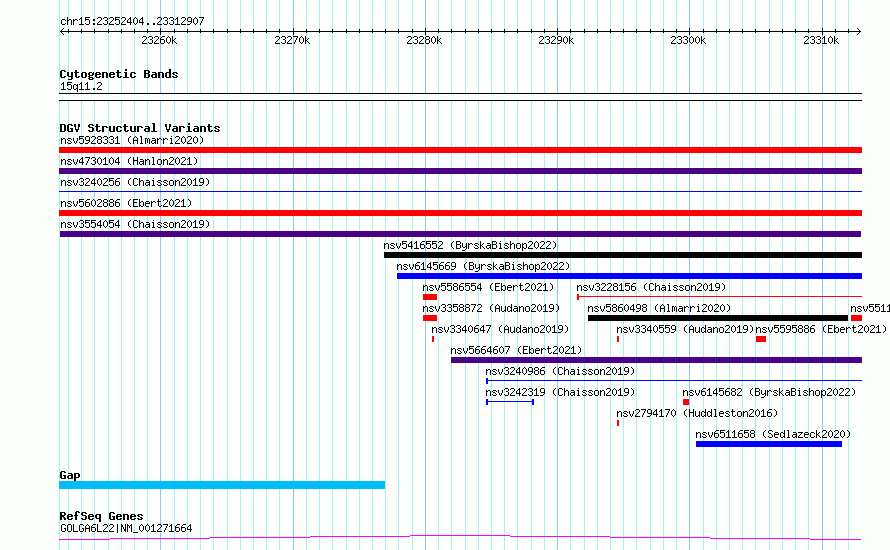Open the nsv5928331 (Almarri2020) label
The height and width of the screenshot is (550, 890).
point(132,140)
